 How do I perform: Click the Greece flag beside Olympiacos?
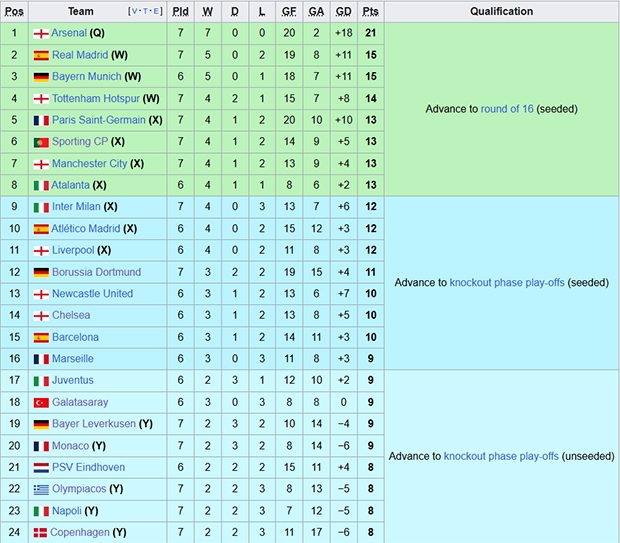[41, 489]
